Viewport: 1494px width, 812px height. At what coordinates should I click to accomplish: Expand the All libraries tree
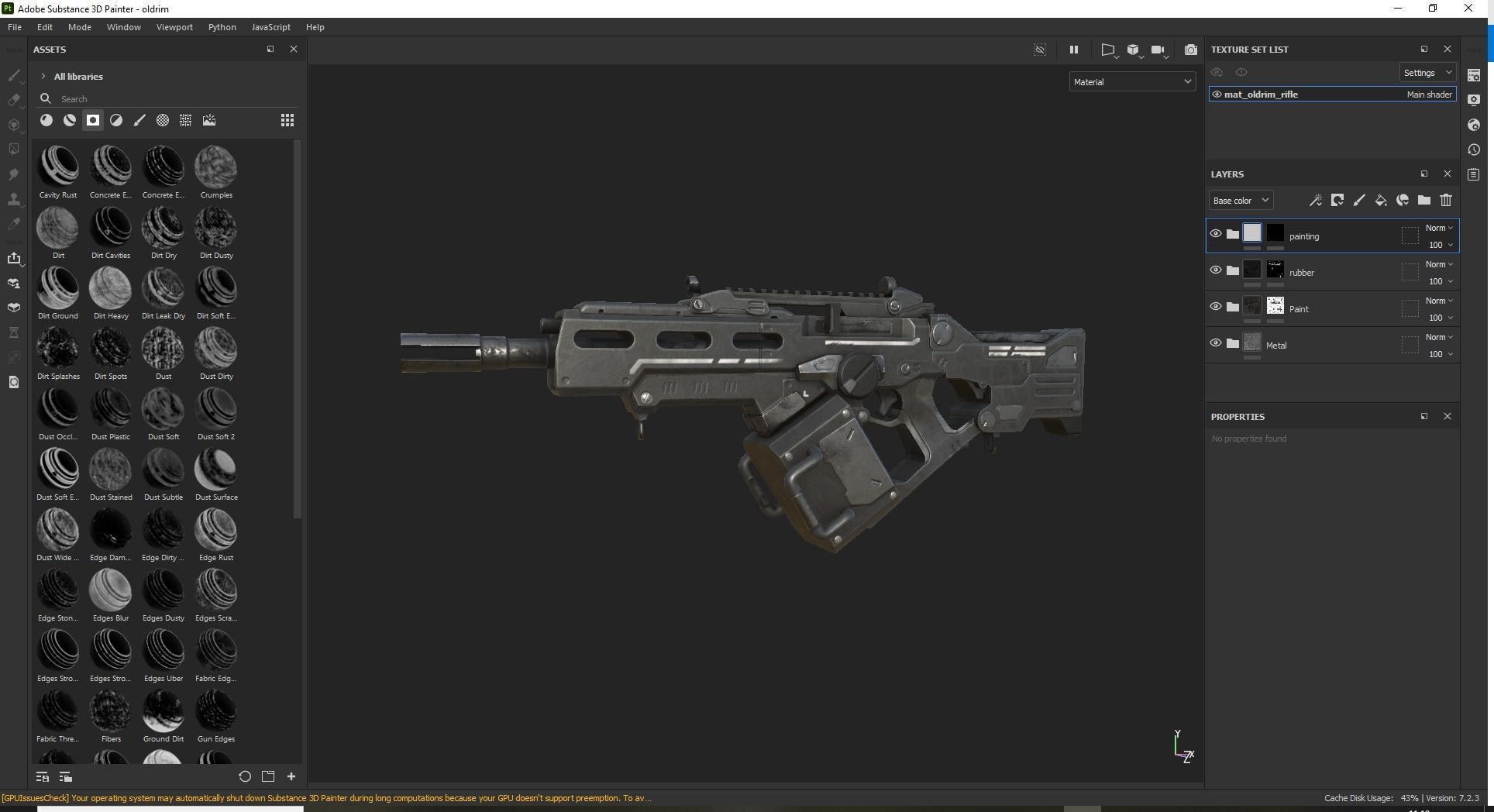(x=43, y=76)
